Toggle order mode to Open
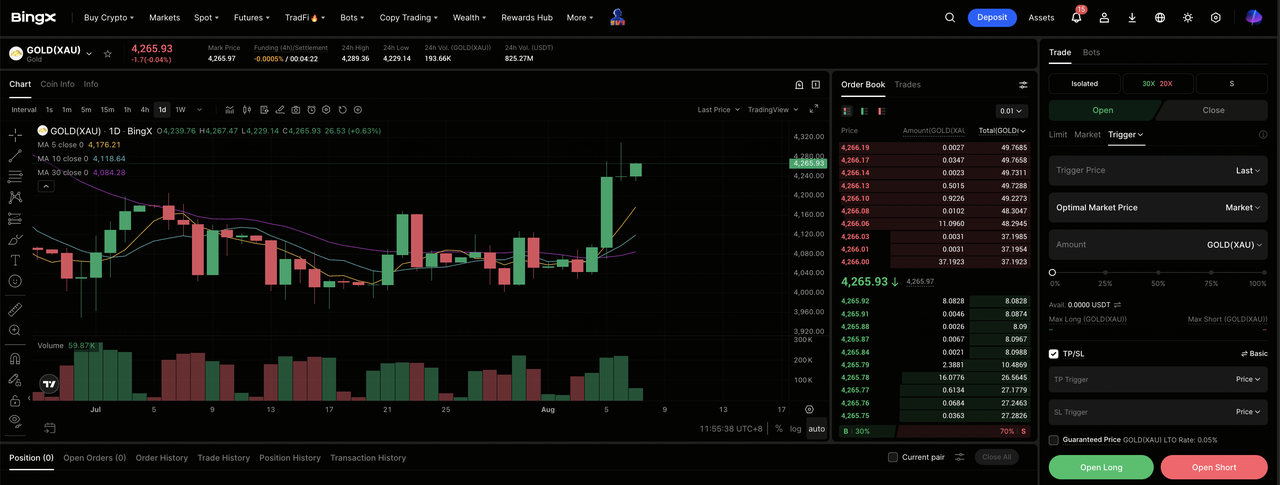This screenshot has width=1280, height=485. click(1103, 110)
